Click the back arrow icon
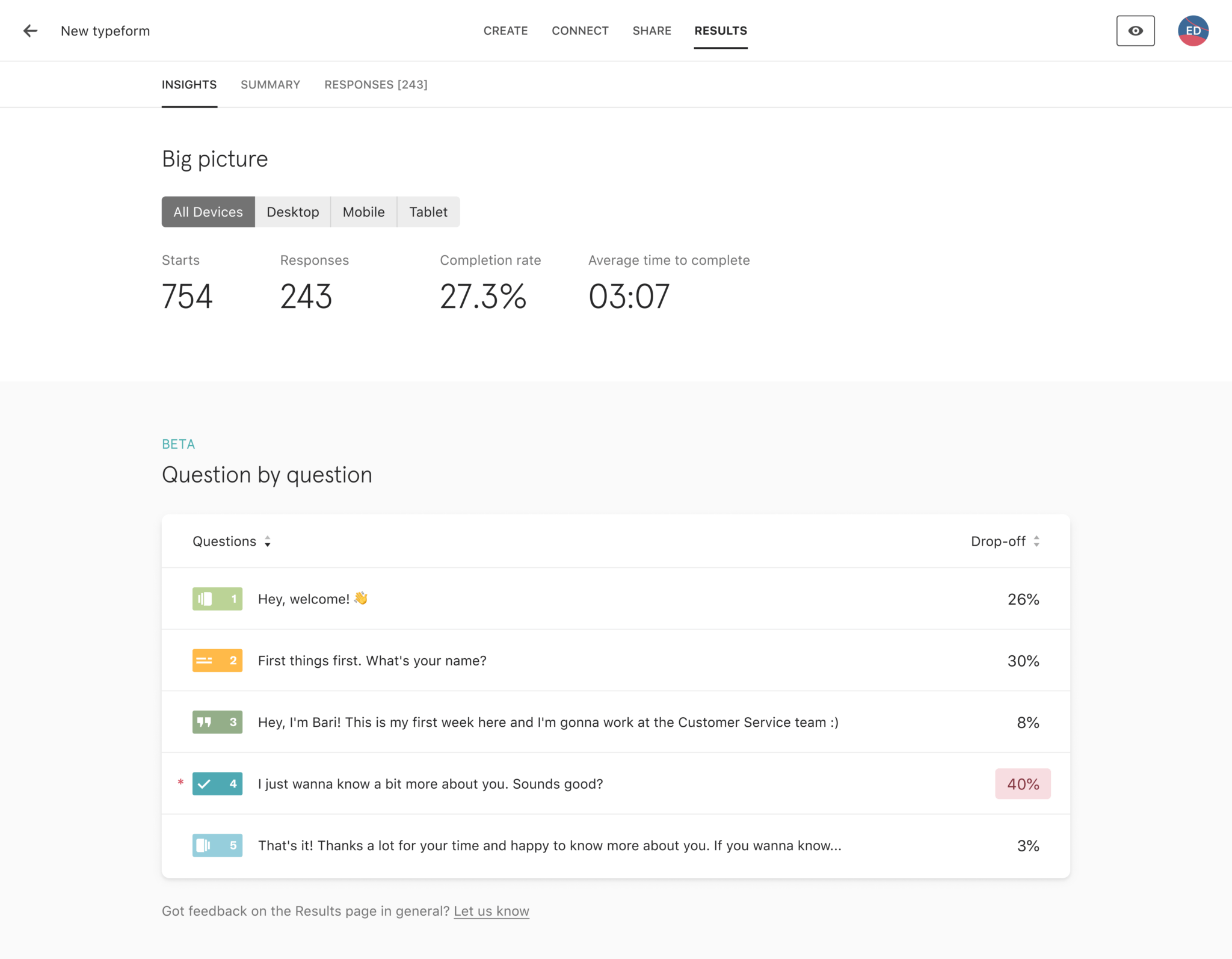This screenshot has height=959, width=1232. pyautogui.click(x=29, y=31)
